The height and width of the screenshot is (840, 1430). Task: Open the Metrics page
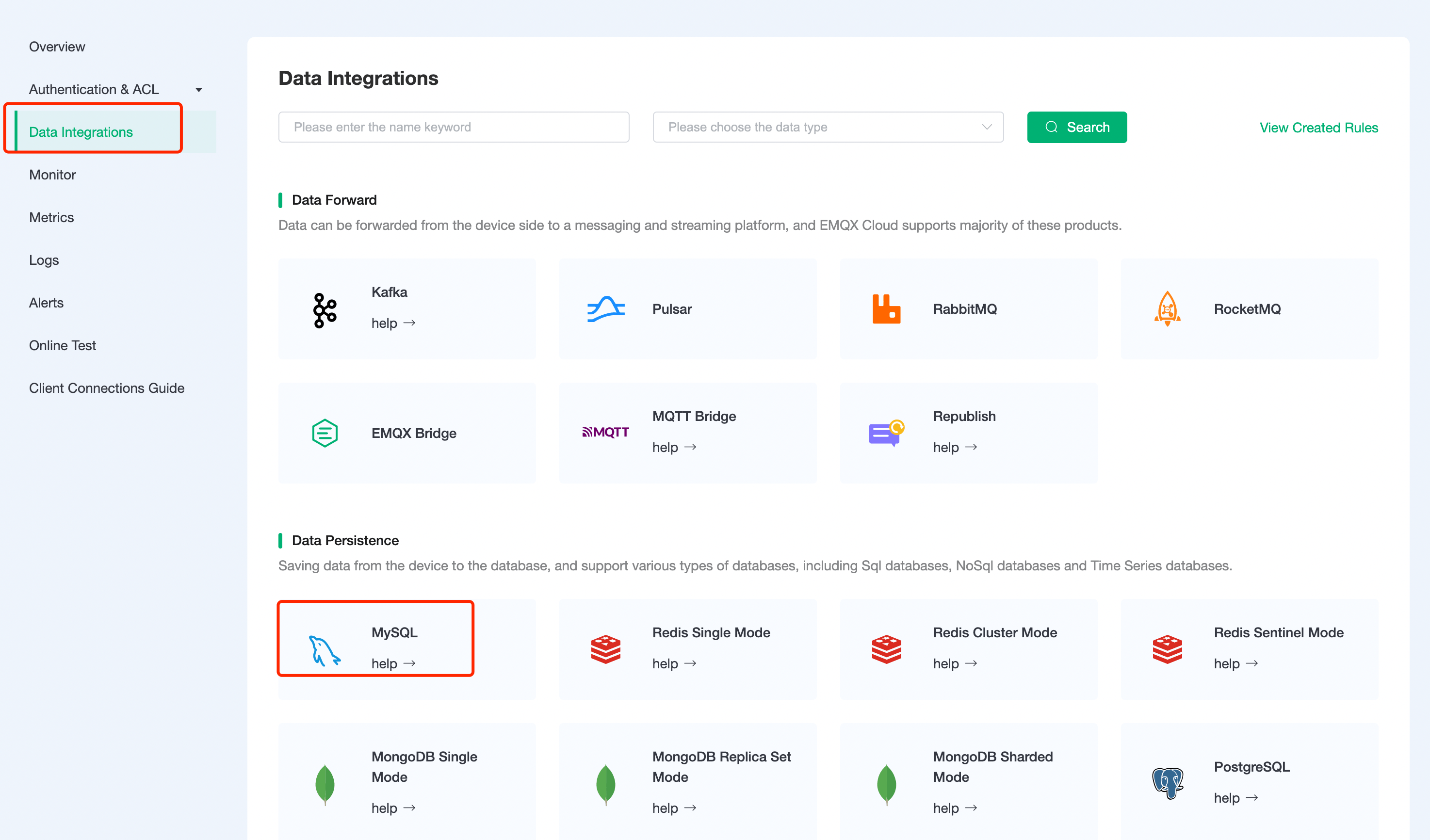click(51, 217)
